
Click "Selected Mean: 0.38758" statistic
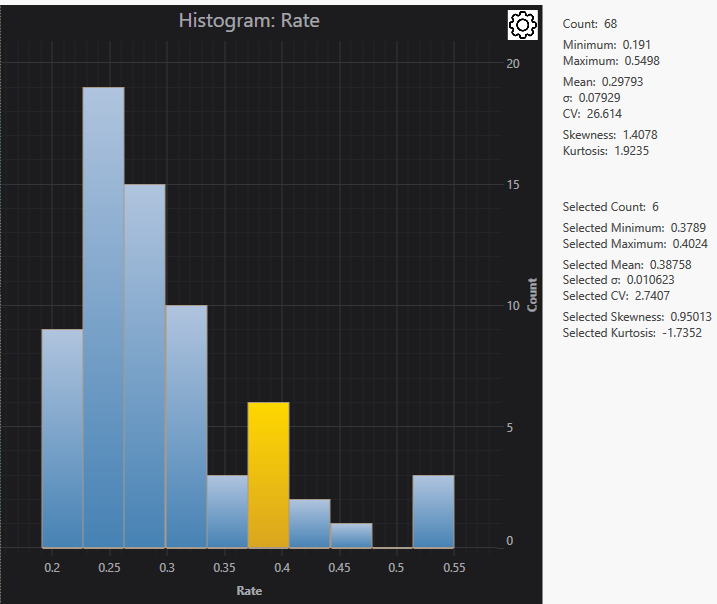pyautogui.click(x=627, y=265)
